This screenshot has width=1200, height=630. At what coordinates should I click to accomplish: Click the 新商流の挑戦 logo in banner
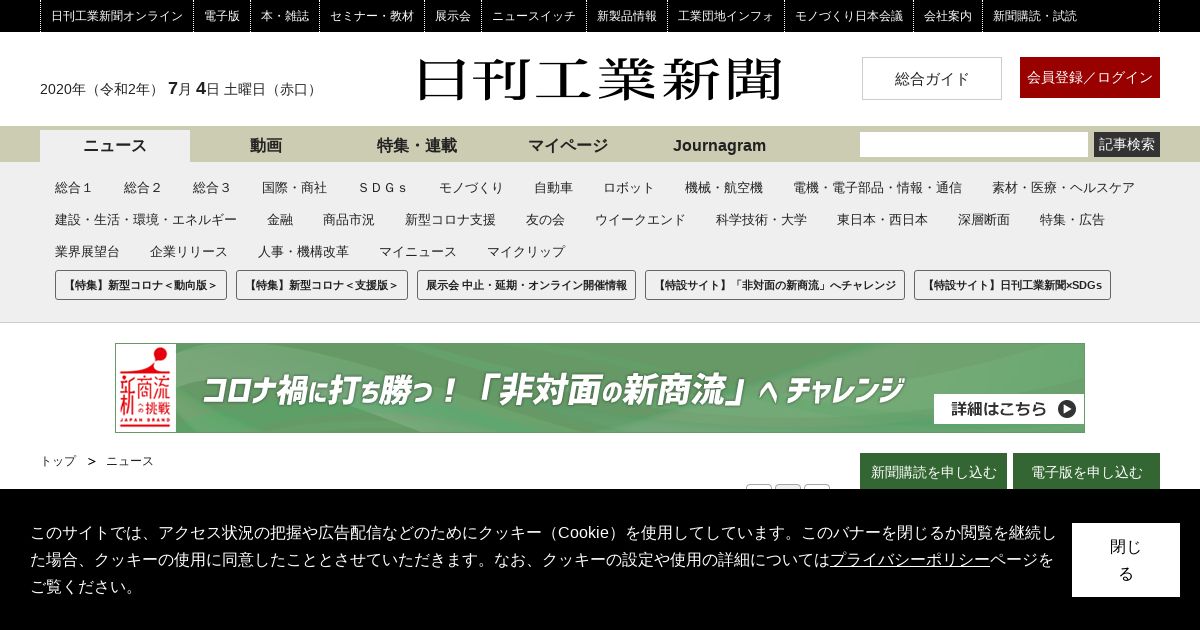[x=146, y=388]
